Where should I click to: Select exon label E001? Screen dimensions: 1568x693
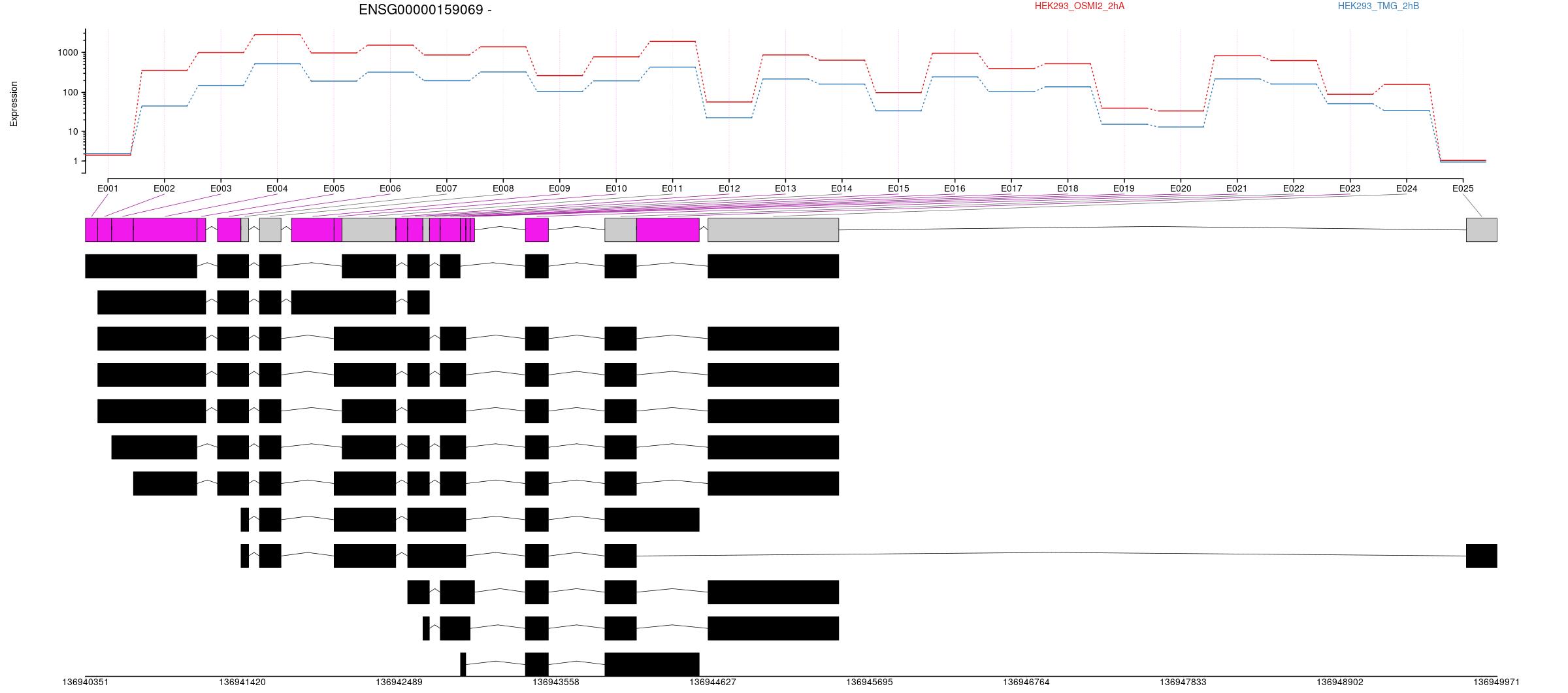tap(108, 189)
